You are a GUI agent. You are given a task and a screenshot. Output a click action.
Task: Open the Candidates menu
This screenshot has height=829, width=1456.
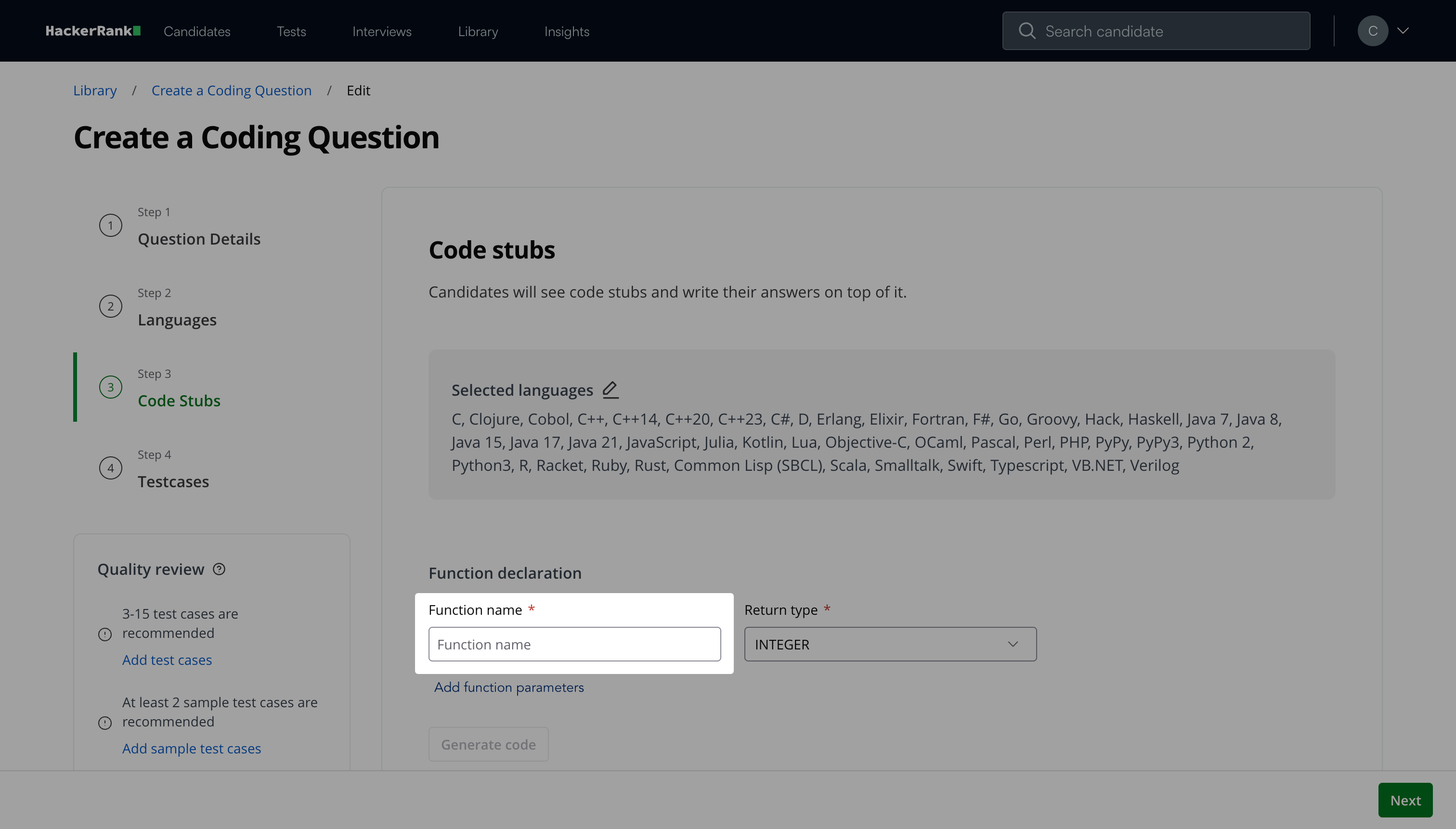coord(197,31)
